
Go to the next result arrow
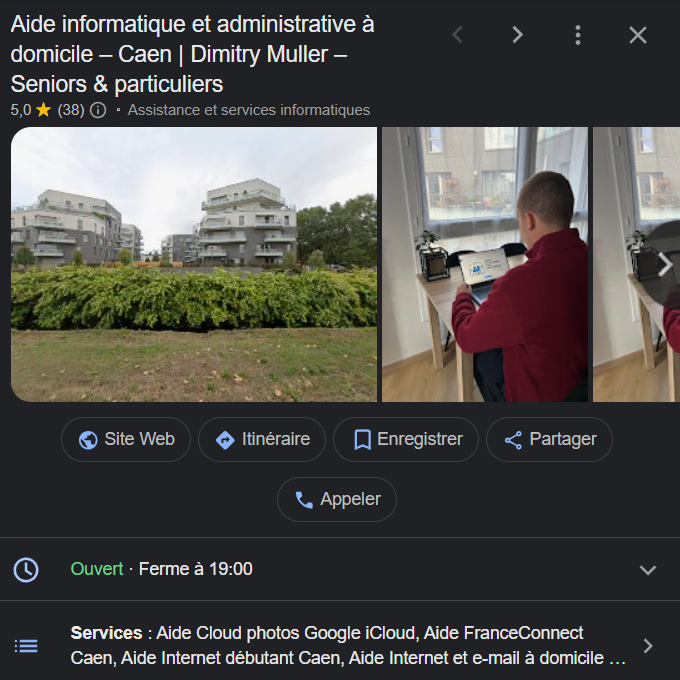(517, 35)
